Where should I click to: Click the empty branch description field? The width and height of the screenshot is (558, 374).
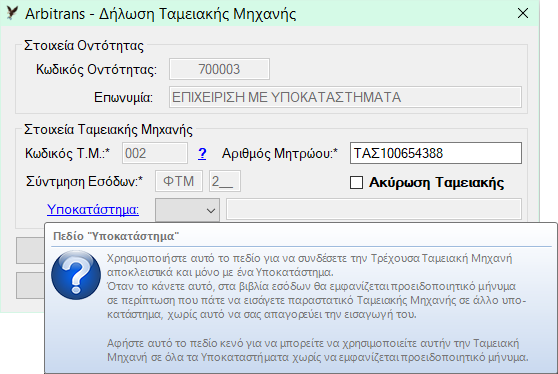point(374,209)
